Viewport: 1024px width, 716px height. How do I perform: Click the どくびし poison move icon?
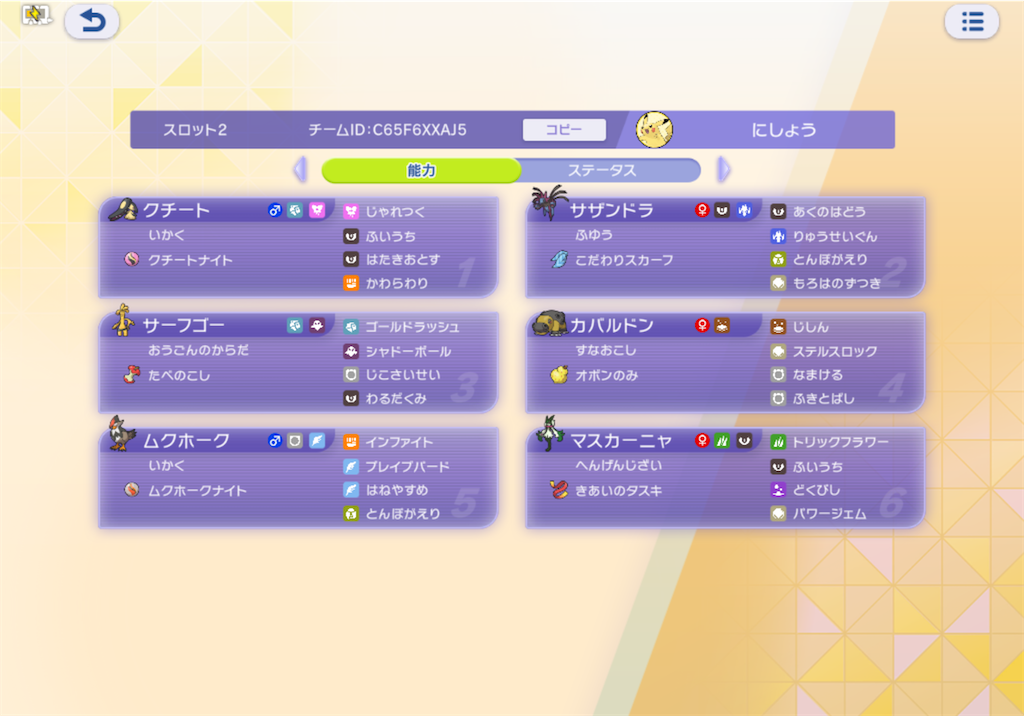[778, 490]
